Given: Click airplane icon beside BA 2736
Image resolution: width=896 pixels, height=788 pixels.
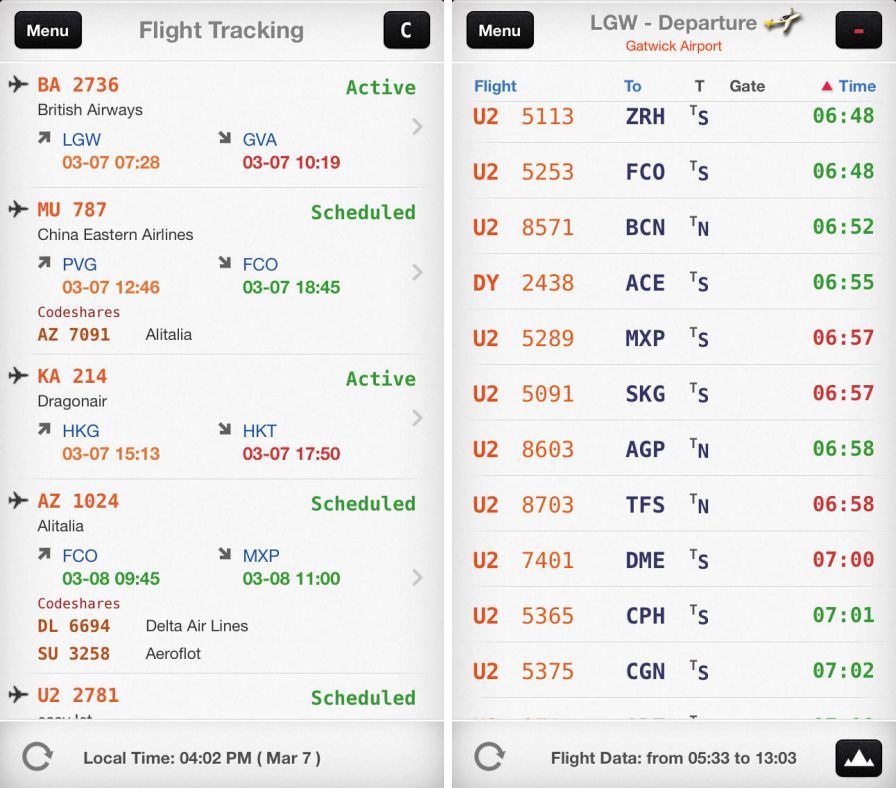Looking at the screenshot, I should click(18, 84).
